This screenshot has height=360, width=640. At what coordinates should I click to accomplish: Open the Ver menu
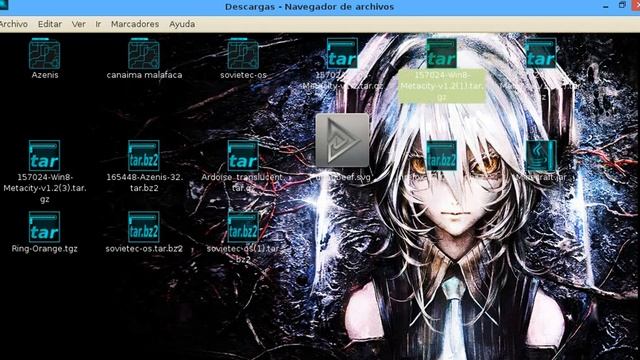point(79,24)
